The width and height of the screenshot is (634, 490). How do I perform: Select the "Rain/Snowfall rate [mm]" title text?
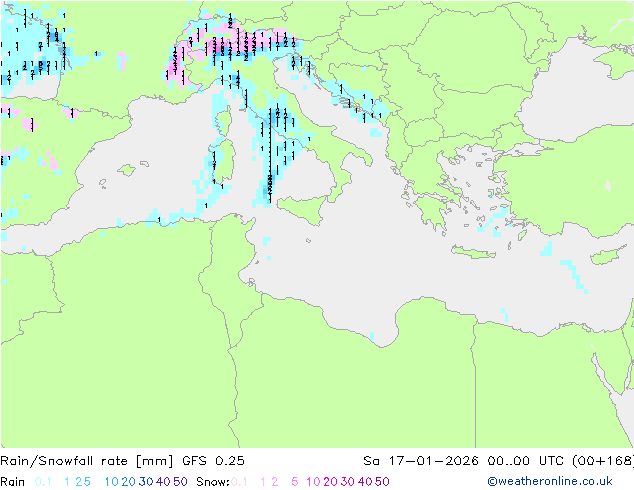[x=87, y=461]
